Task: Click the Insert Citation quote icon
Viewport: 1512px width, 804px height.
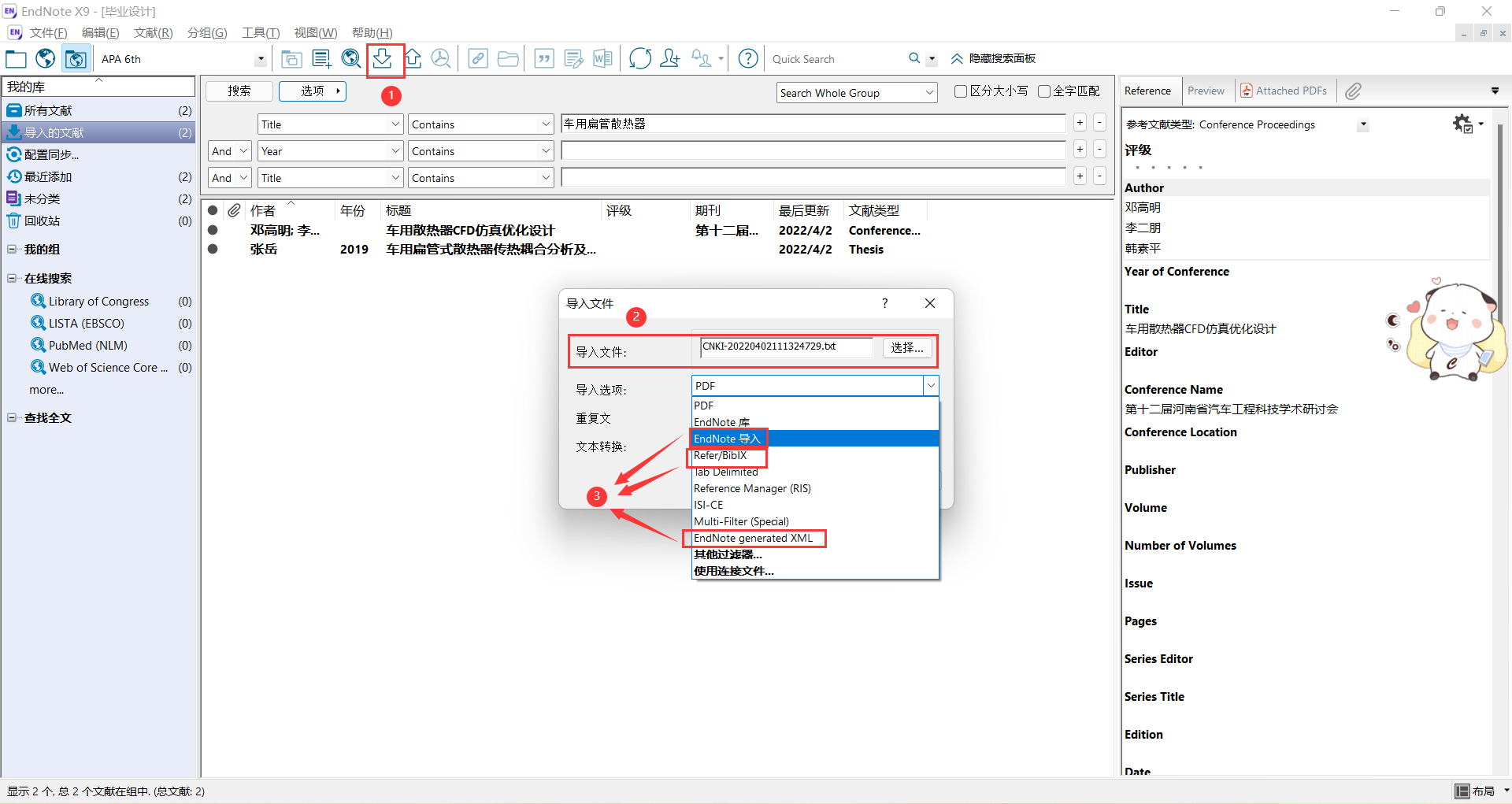Action: pos(543,58)
